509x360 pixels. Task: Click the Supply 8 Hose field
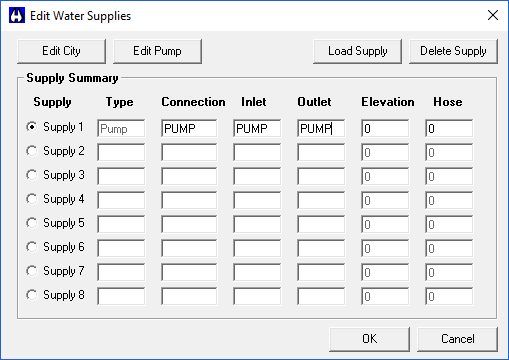(x=449, y=296)
